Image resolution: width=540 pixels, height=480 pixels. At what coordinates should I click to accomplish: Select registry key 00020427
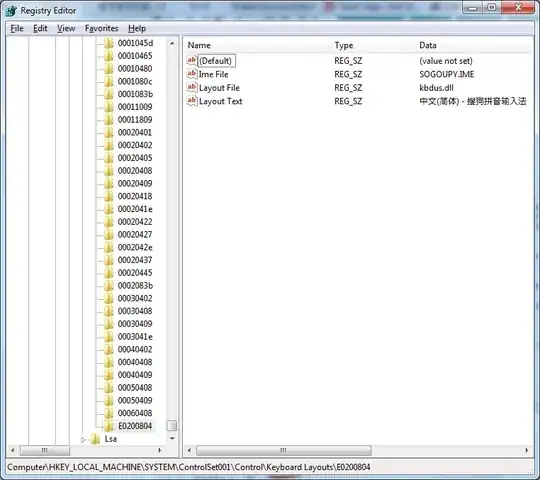point(135,234)
